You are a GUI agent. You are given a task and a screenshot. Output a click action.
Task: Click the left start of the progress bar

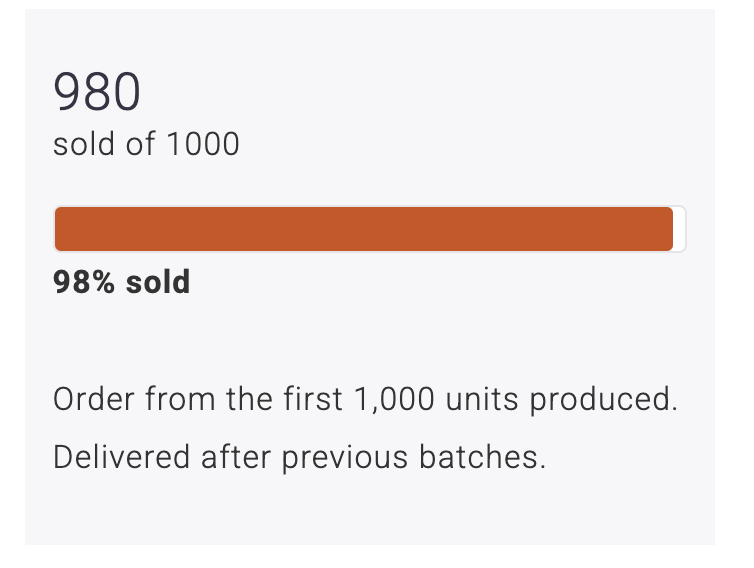(x=62, y=229)
